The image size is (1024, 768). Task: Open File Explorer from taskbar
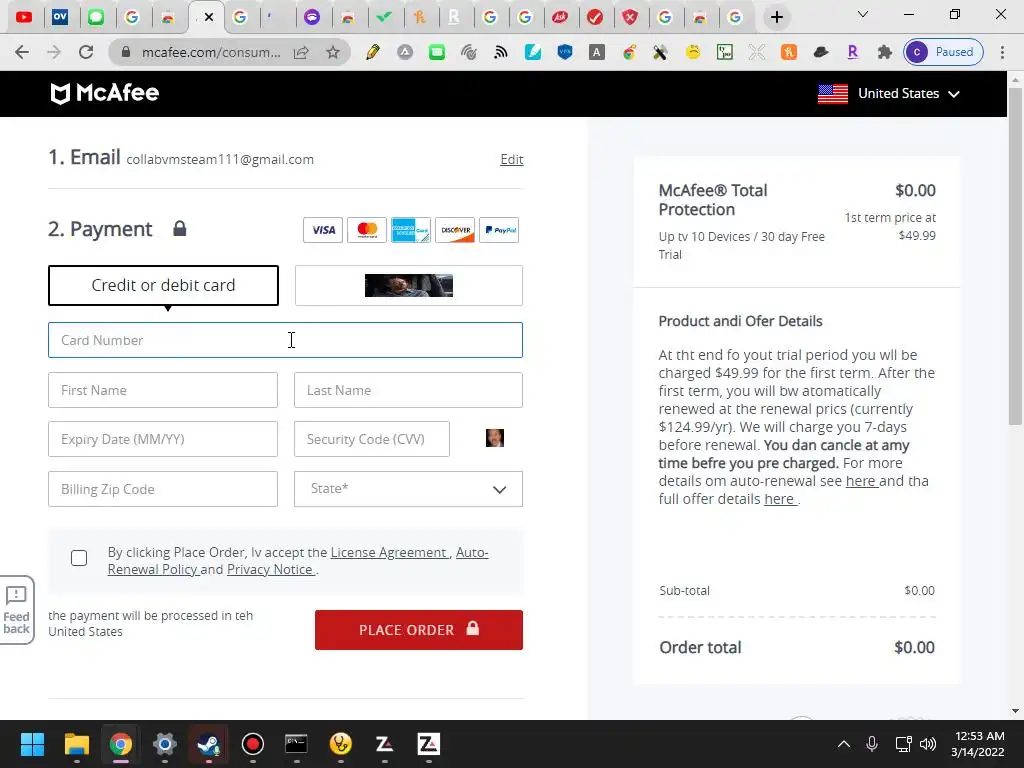point(76,744)
